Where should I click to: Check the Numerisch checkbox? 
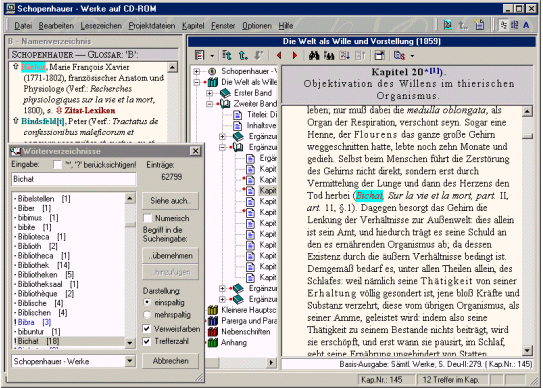tap(148, 218)
